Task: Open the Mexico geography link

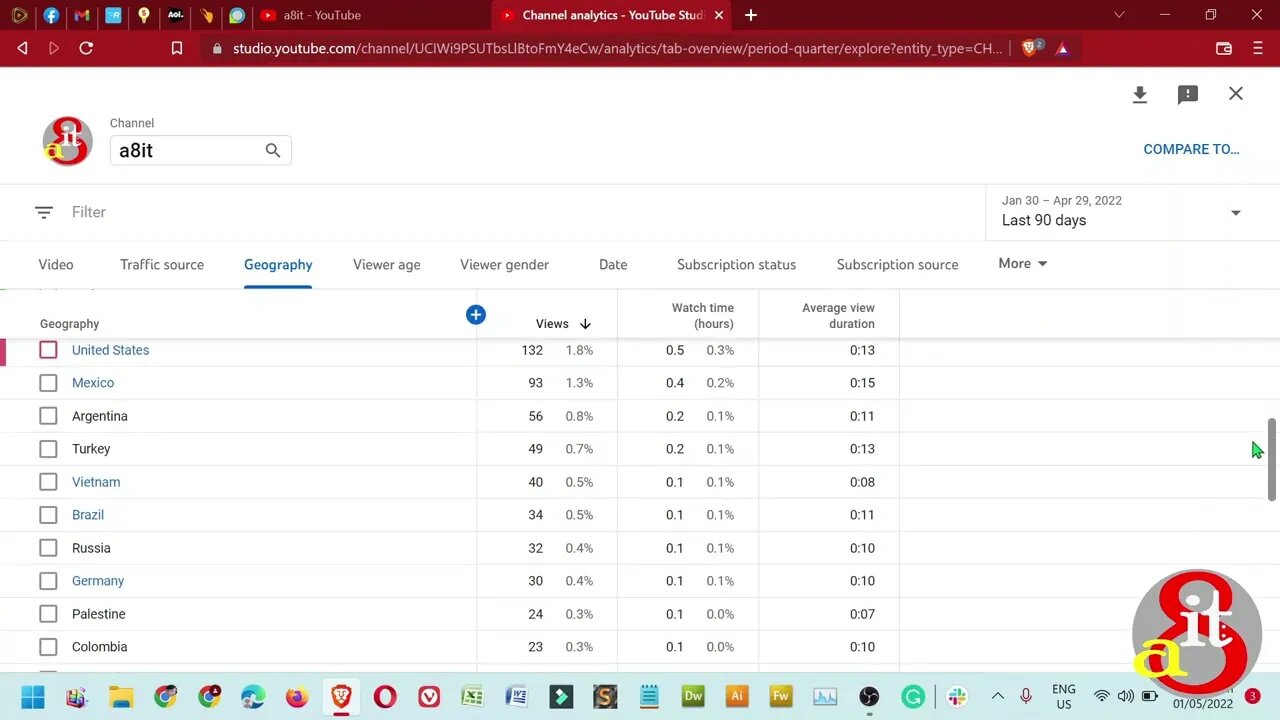Action: [93, 383]
